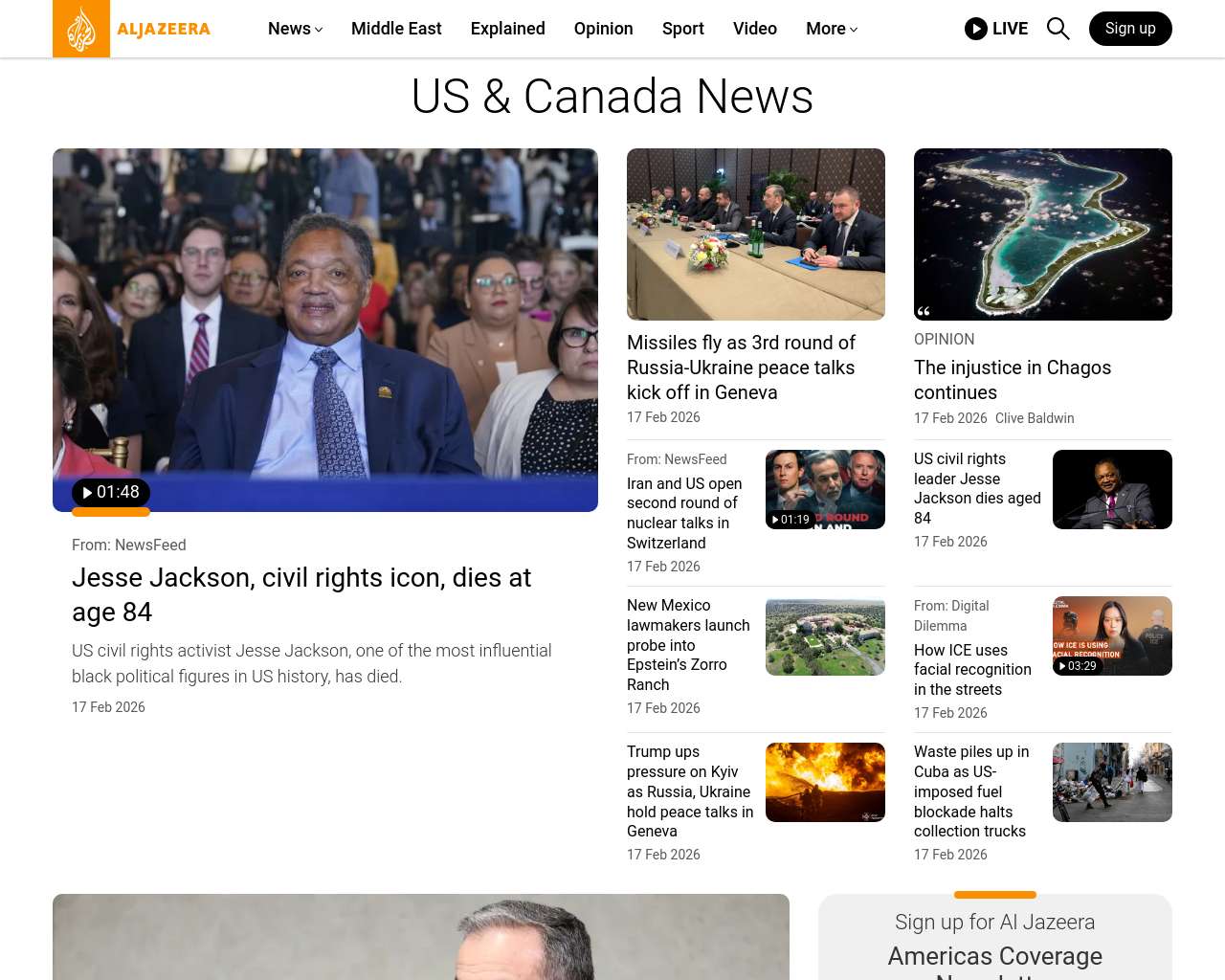Play the 03:29 ICE facial recognition video
The width and height of the screenshot is (1225, 980).
click(x=1078, y=666)
